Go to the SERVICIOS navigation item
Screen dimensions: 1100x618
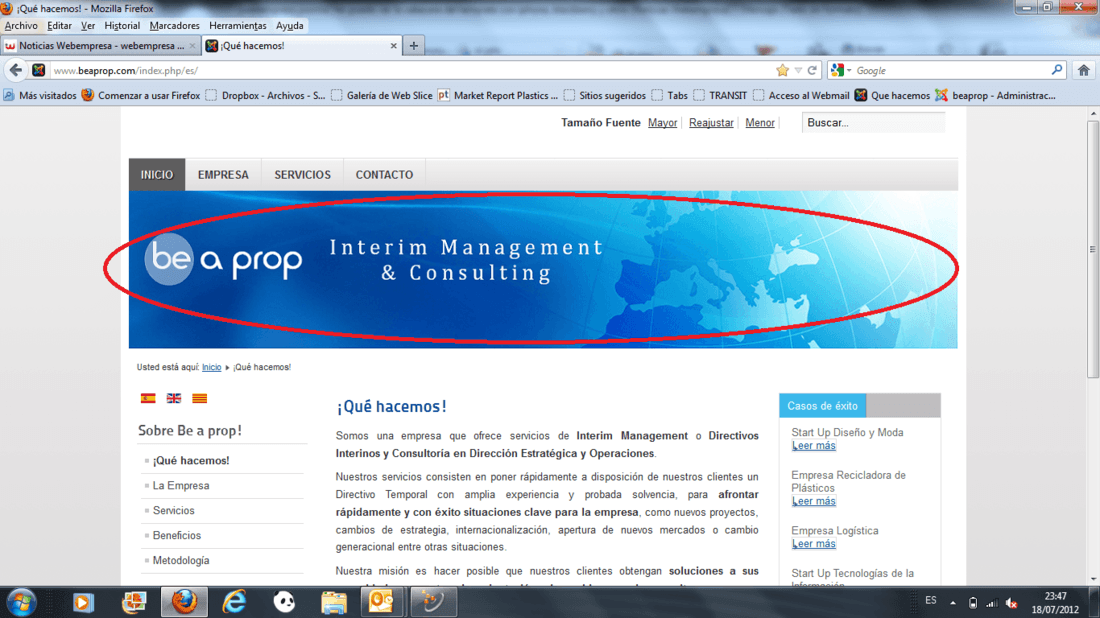(302, 175)
